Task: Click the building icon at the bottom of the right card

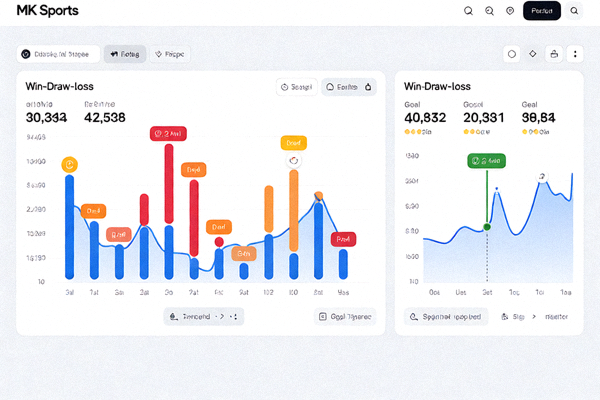Action: point(505,317)
